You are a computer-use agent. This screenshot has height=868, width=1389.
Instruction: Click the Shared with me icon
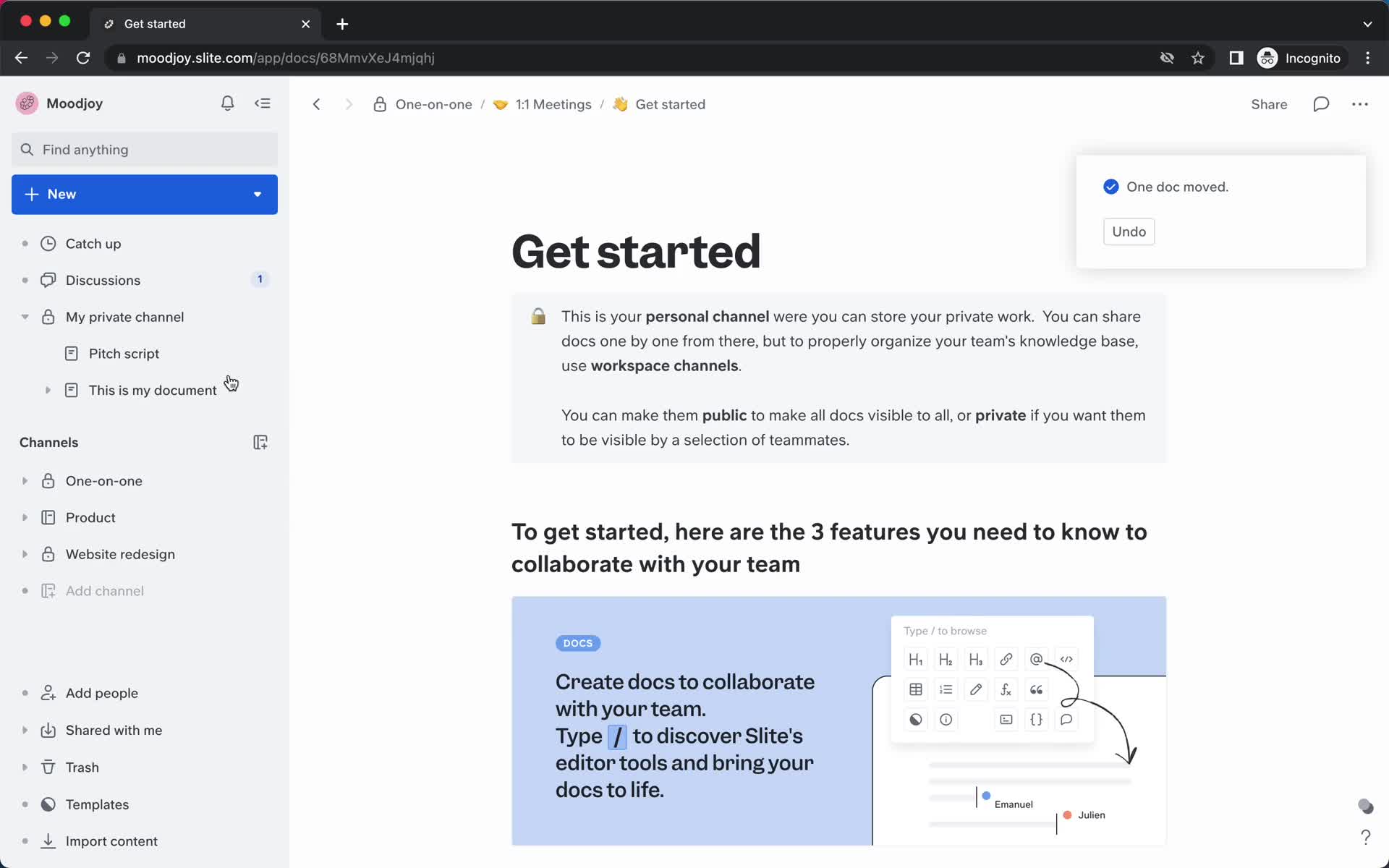coord(48,730)
